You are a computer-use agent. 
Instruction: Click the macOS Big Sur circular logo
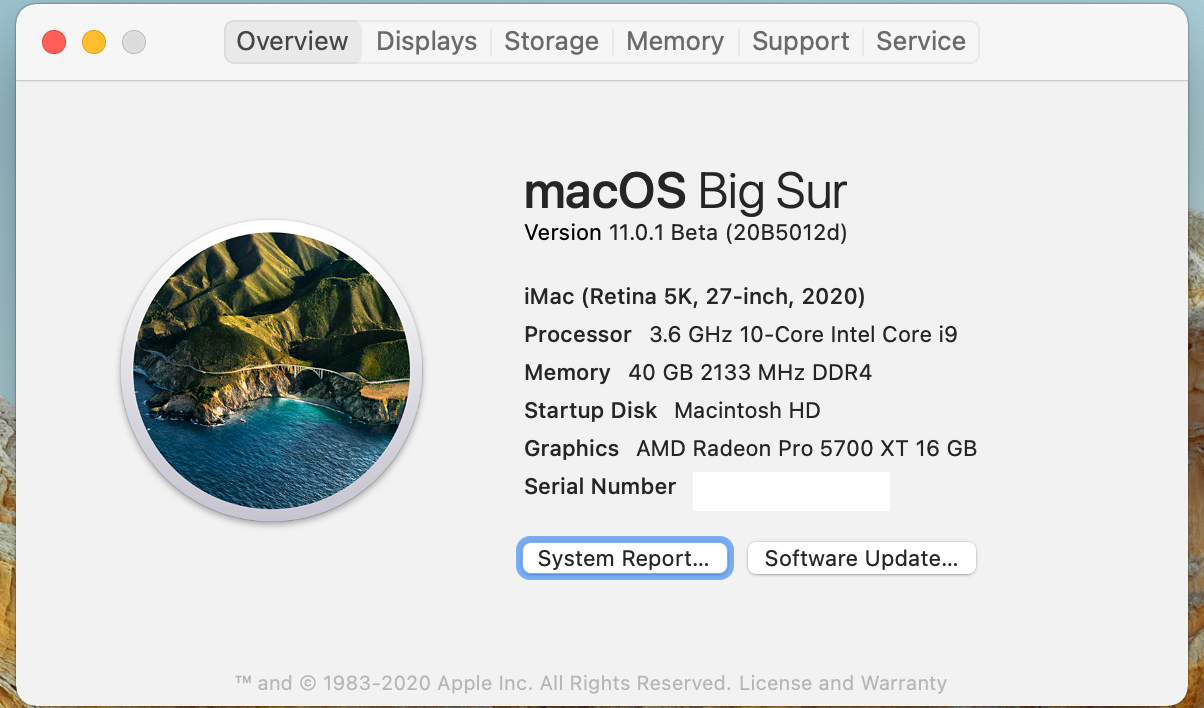coord(271,371)
